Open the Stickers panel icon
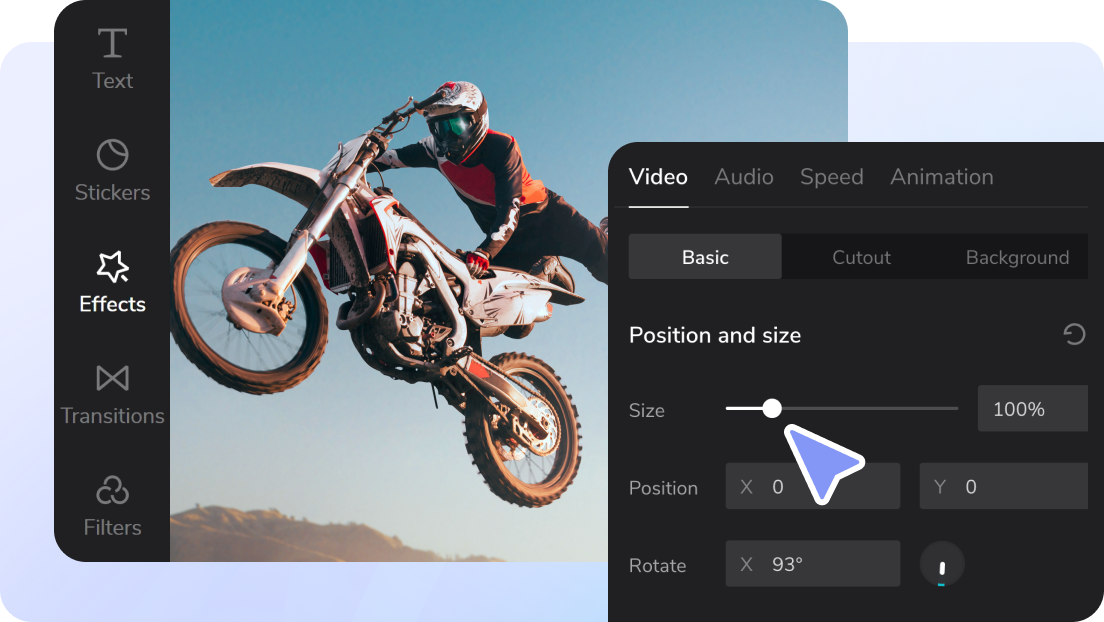The height and width of the screenshot is (622, 1104). pos(113,155)
